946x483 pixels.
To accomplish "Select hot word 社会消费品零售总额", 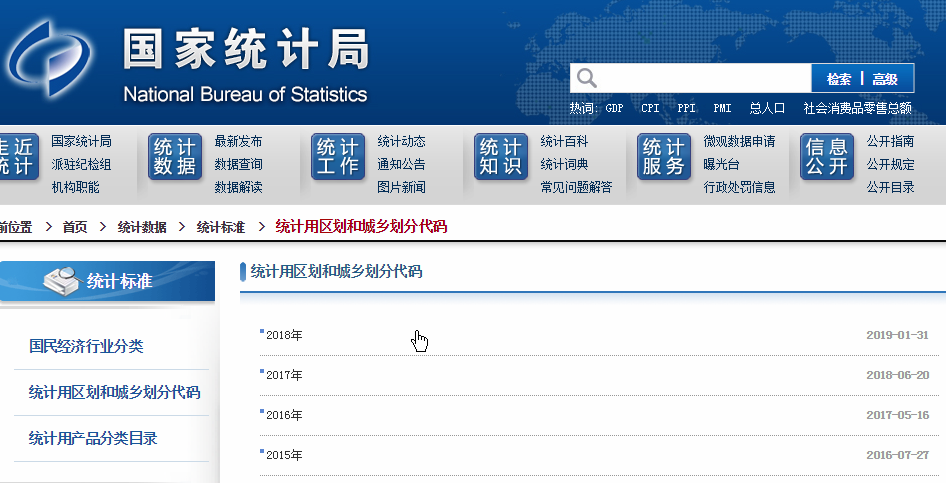I will 857,109.
